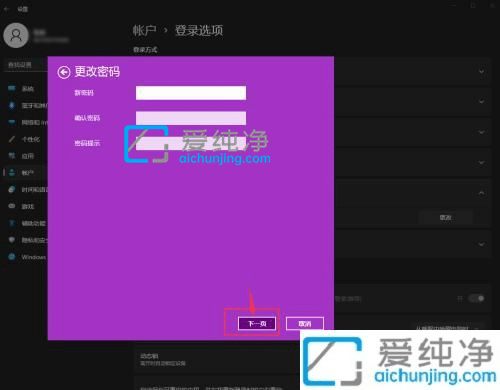The height and width of the screenshot is (390, 500).
Task: Click the user profile avatar
Action: click(16, 35)
